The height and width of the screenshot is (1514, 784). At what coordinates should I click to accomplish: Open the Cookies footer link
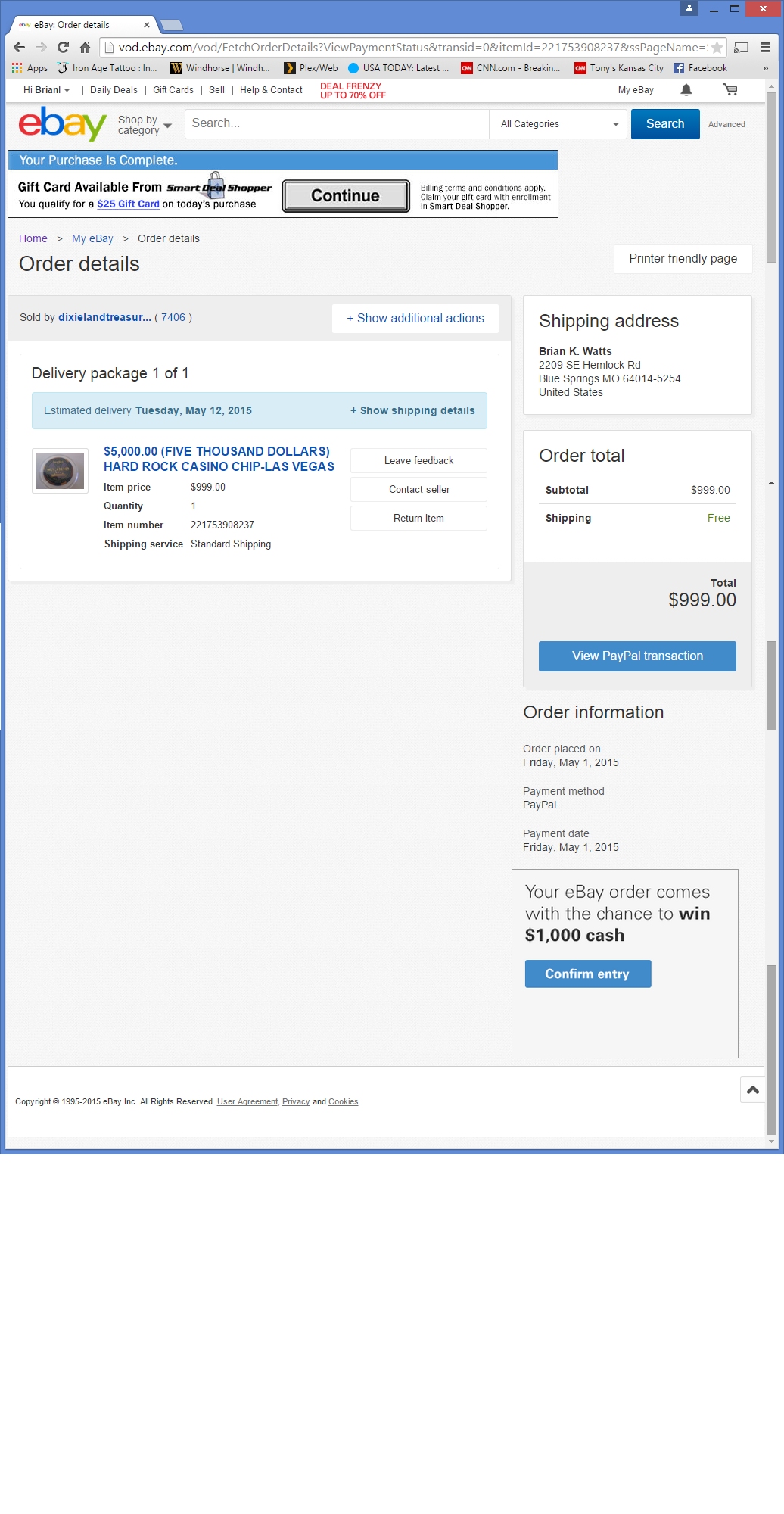[x=344, y=1102]
